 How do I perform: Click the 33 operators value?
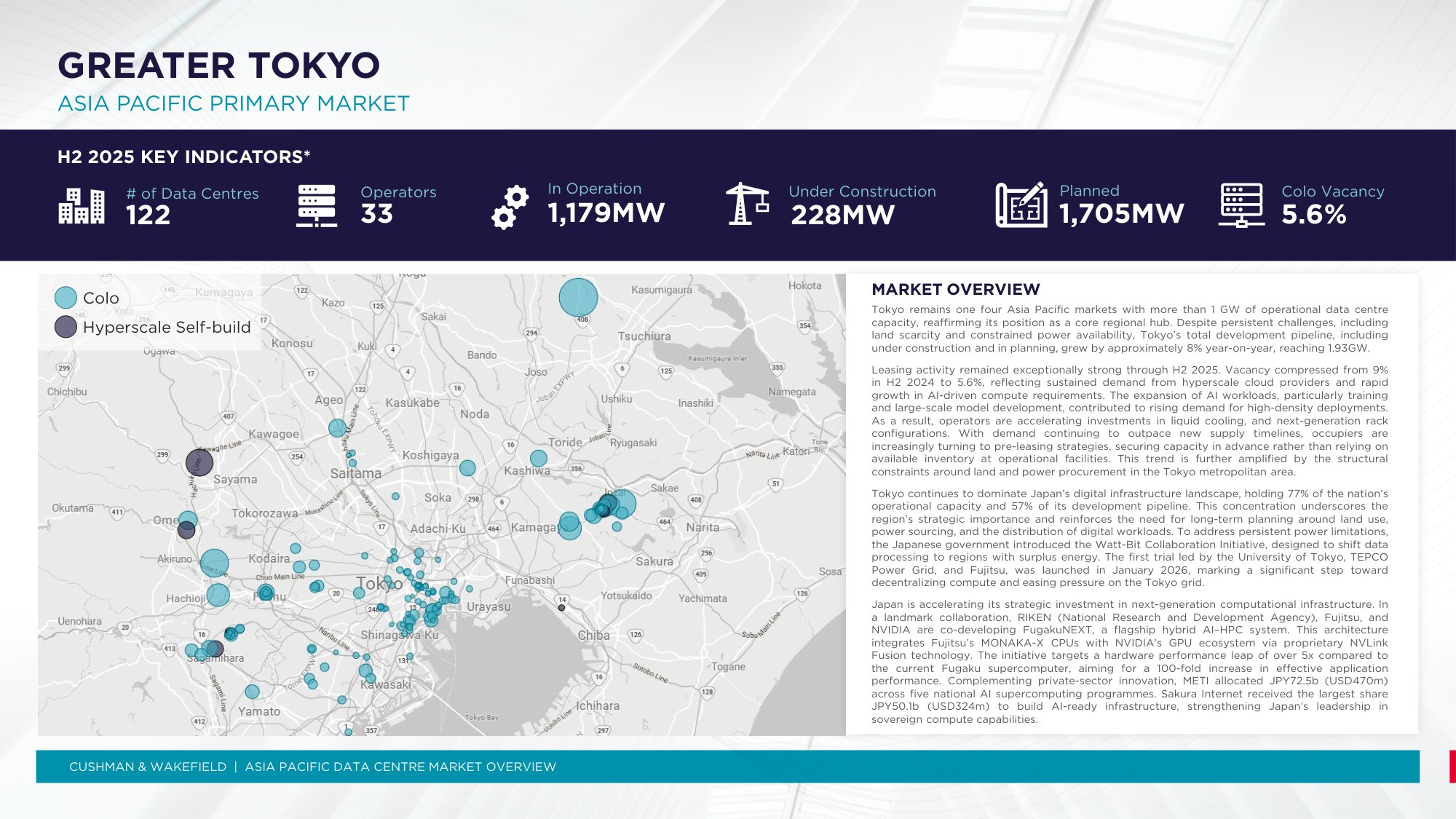(x=377, y=214)
